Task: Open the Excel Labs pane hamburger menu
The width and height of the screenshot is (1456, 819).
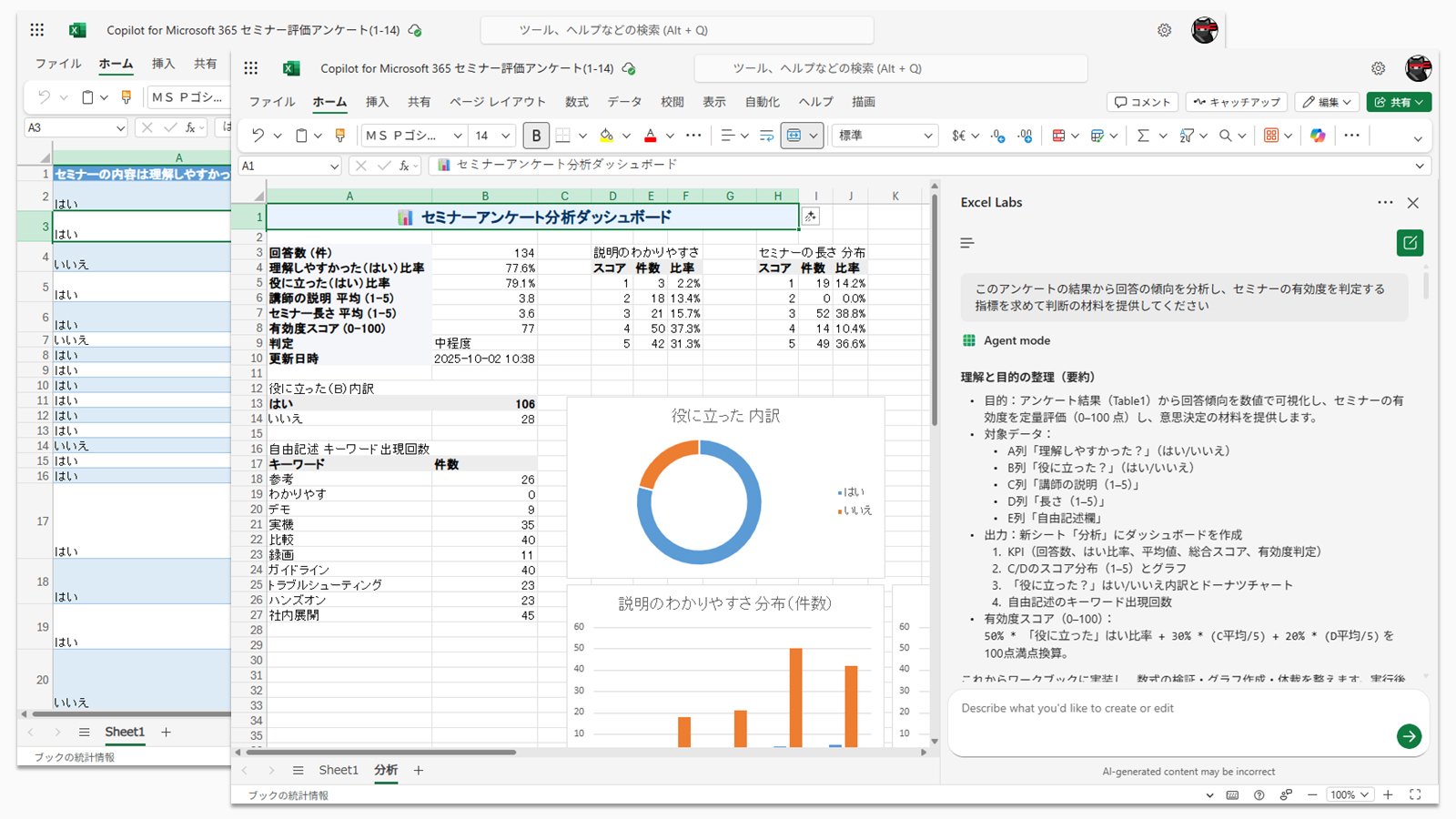Action: pos(967,243)
